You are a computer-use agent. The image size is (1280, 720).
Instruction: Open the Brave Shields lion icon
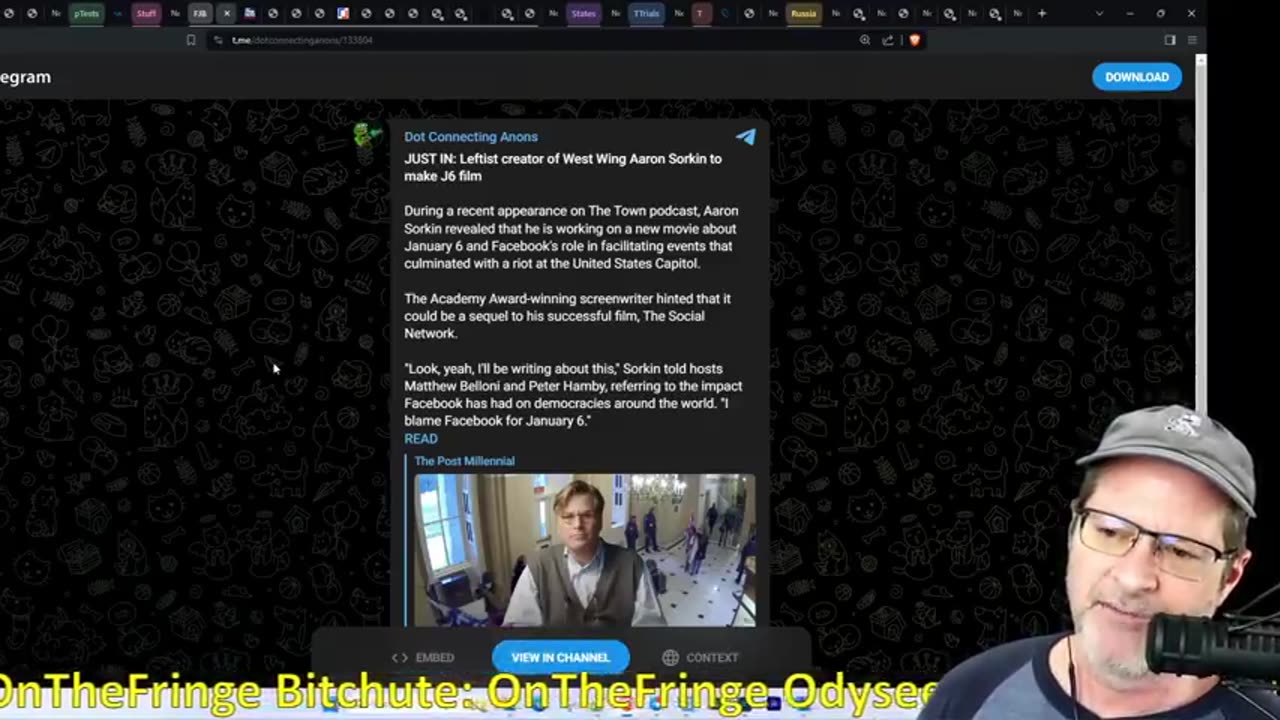click(x=914, y=40)
